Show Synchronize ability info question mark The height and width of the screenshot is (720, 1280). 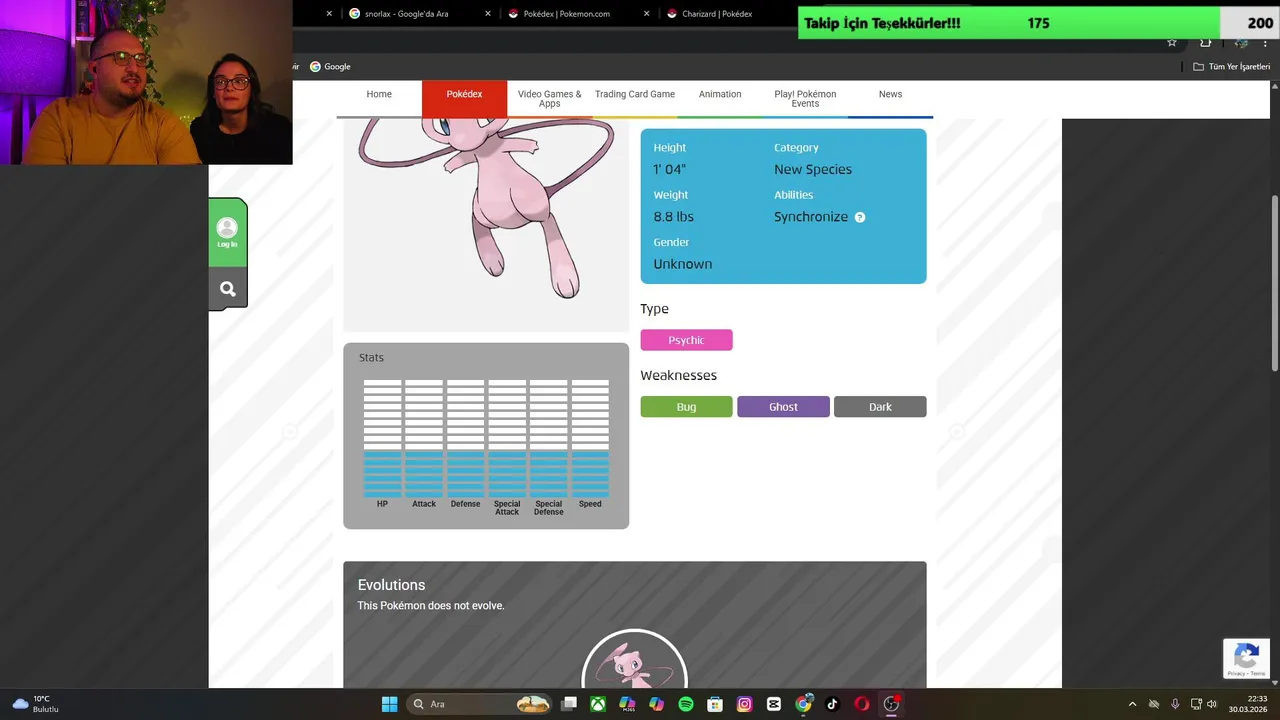click(860, 217)
